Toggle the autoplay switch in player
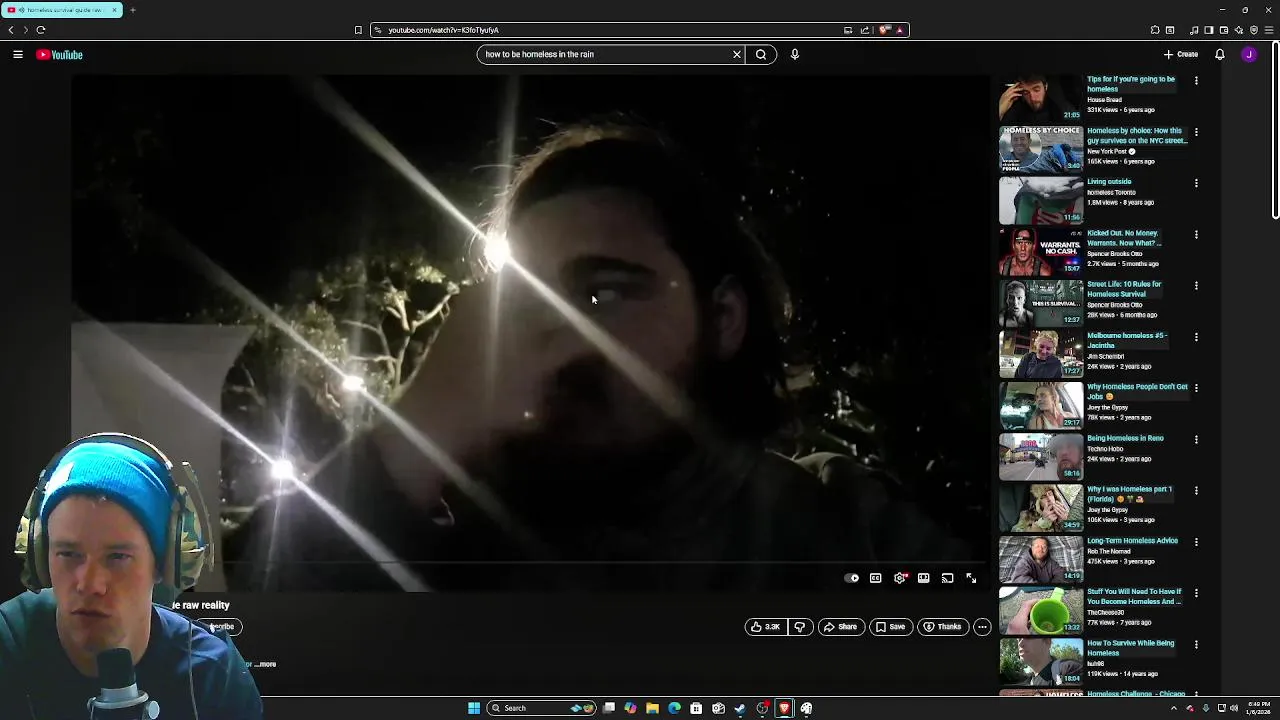 (x=852, y=578)
